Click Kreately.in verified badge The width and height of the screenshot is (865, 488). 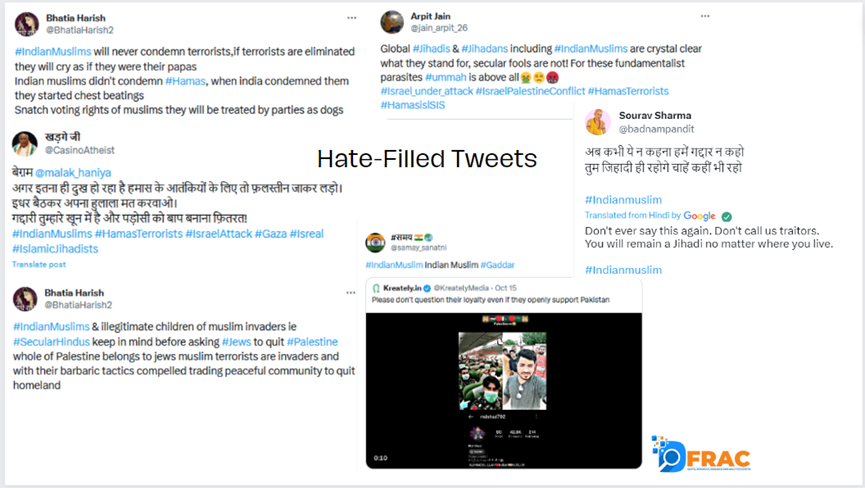coord(427,288)
